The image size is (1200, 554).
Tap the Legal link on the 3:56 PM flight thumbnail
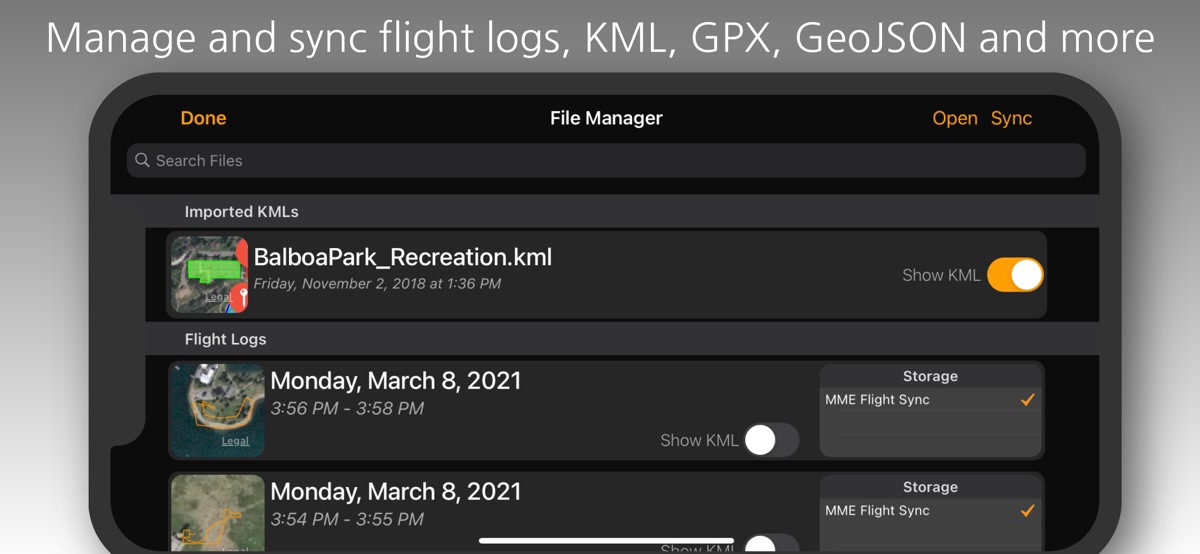235,441
